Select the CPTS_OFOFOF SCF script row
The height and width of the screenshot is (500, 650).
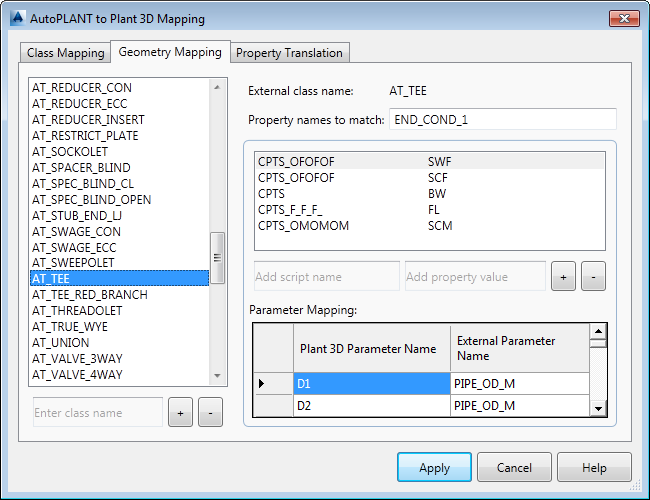(x=429, y=177)
